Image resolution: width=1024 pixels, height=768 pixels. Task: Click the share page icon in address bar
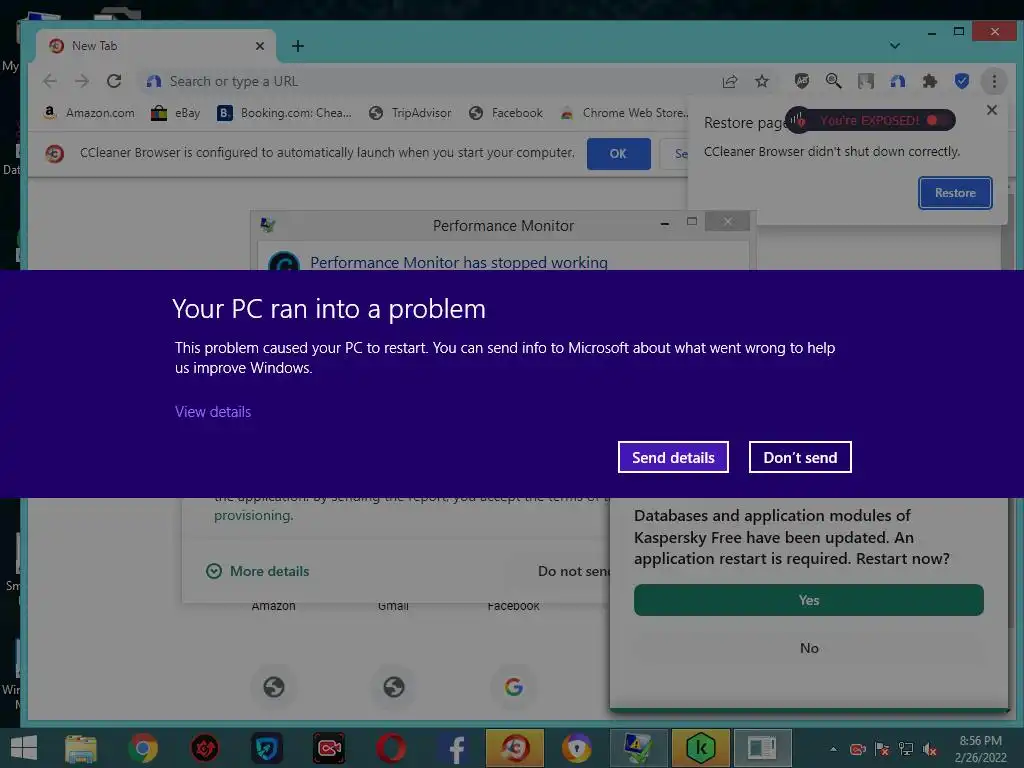(729, 81)
